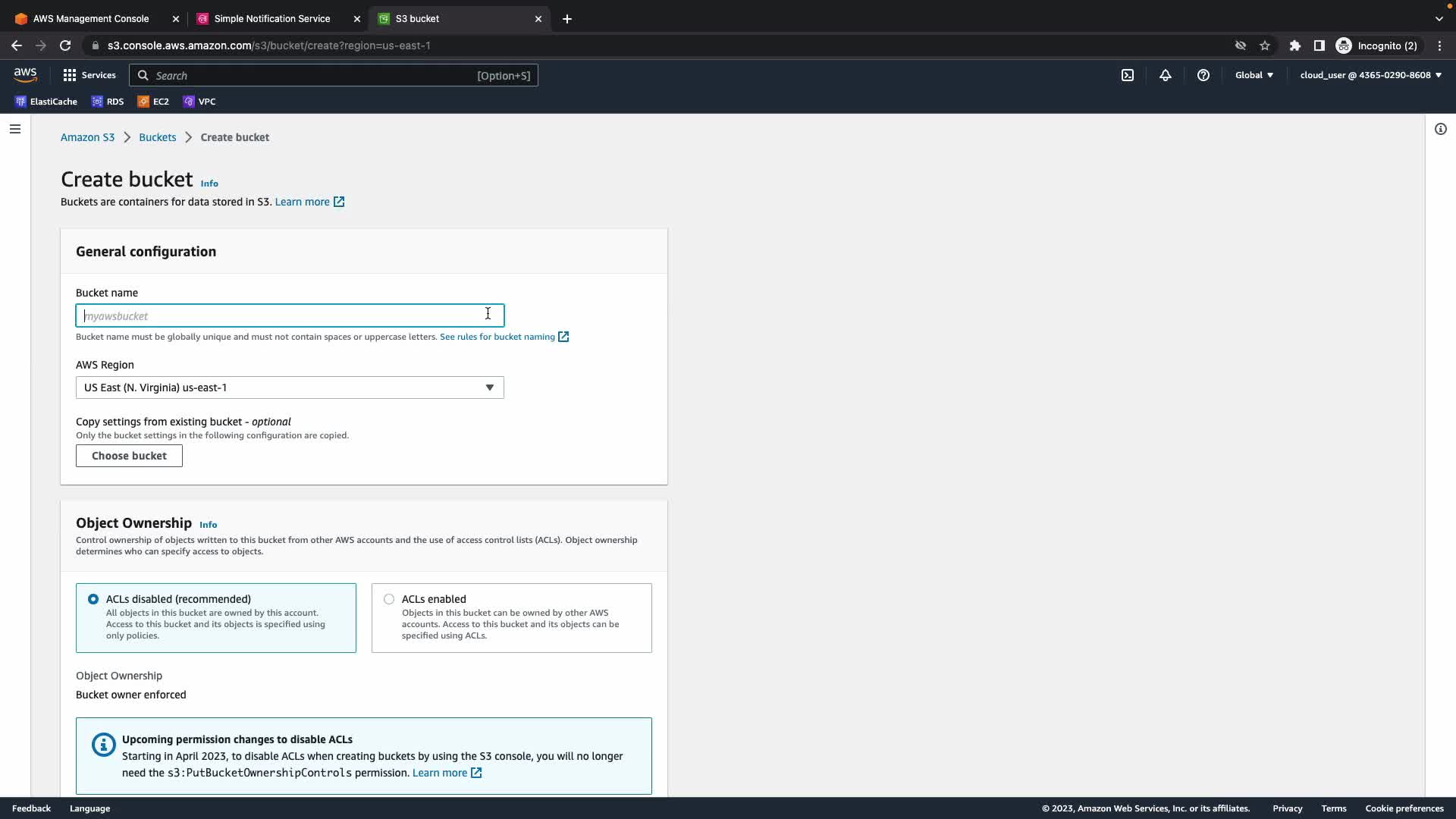This screenshot has height=819, width=1456.
Task: Open AWS CloudShell terminal icon
Action: (1128, 75)
